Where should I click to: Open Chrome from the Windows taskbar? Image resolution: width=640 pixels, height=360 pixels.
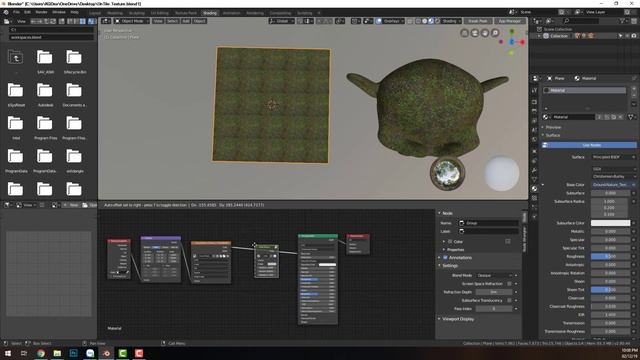(x=40, y=353)
